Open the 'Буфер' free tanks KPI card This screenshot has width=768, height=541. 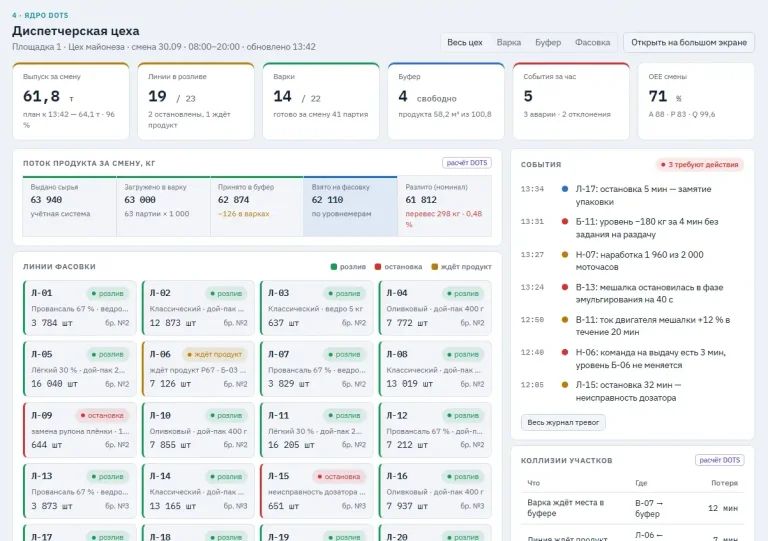pyautogui.click(x=446, y=101)
